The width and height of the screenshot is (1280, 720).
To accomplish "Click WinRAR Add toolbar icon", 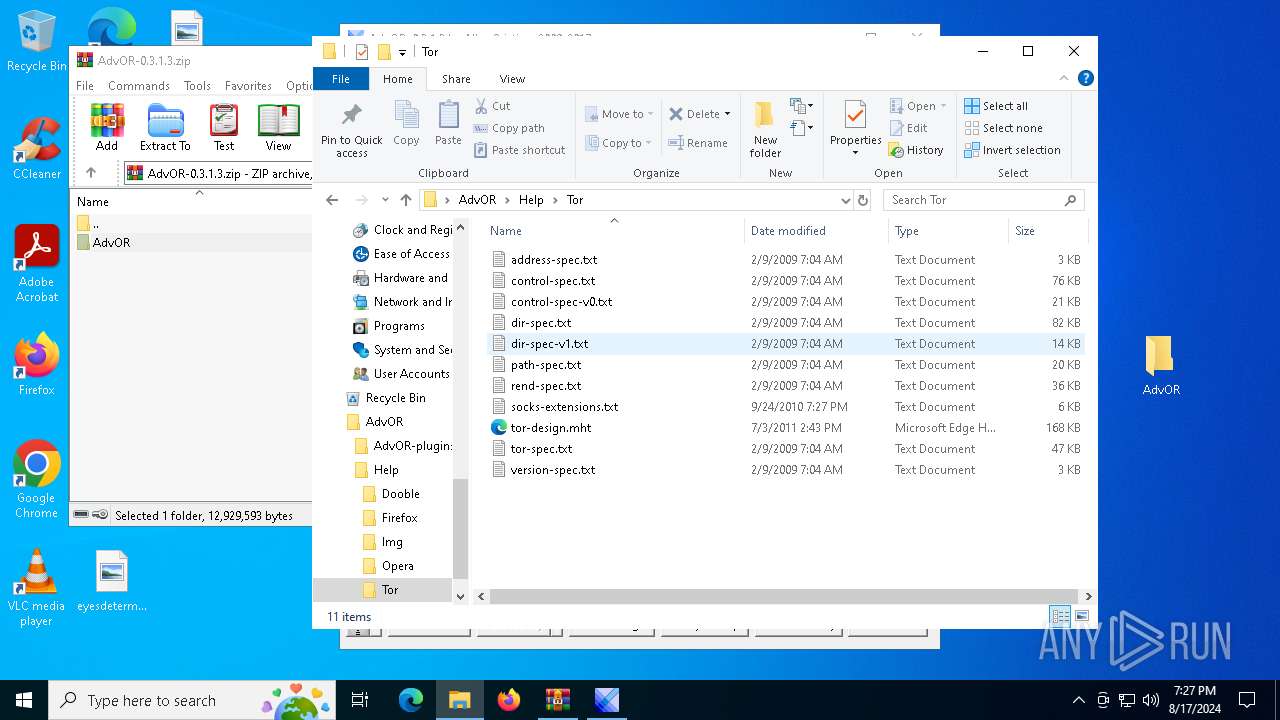I will [x=107, y=127].
